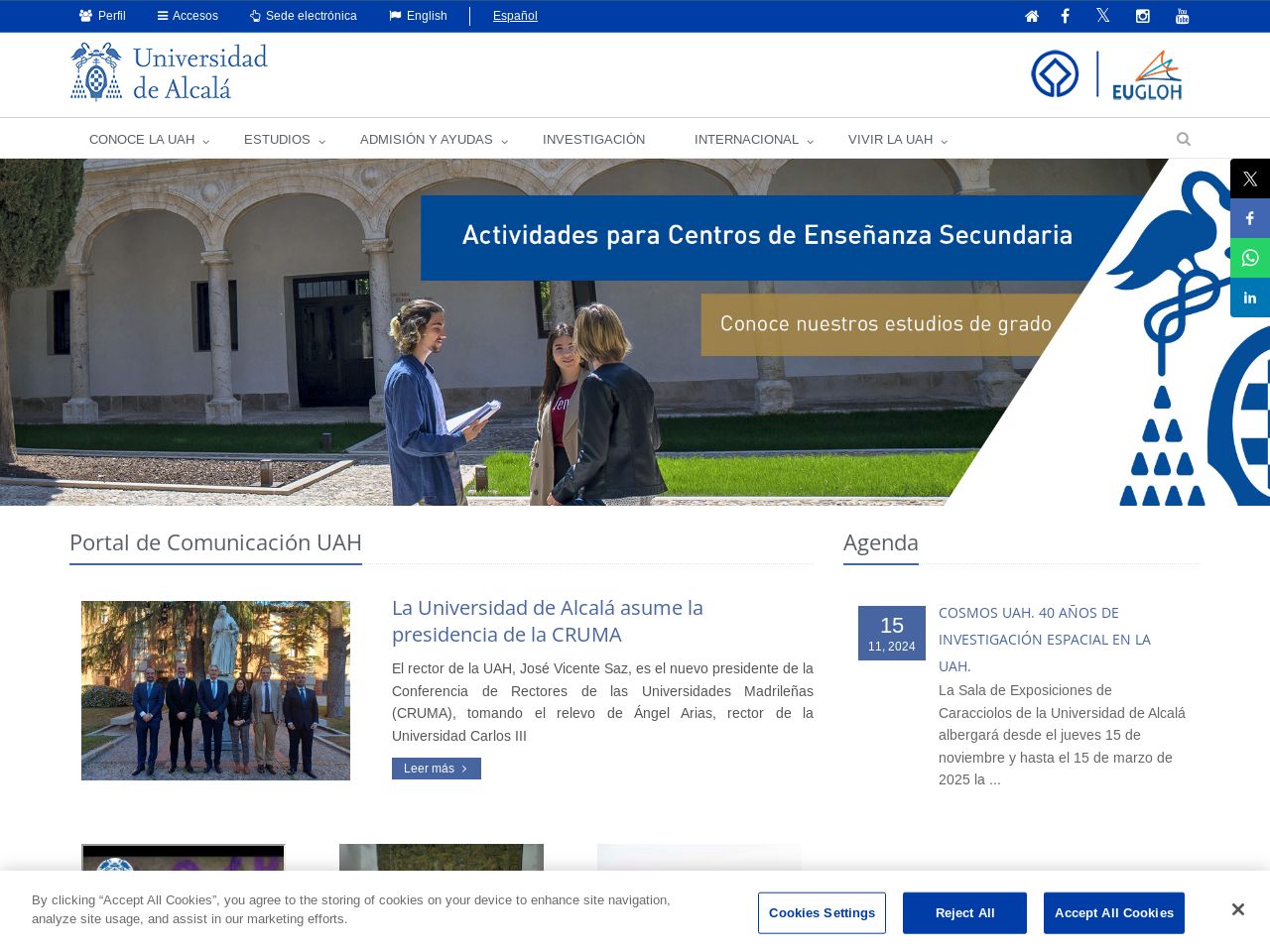This screenshot has width=1270, height=952.
Task: Click the Leer más button
Action: (x=437, y=769)
